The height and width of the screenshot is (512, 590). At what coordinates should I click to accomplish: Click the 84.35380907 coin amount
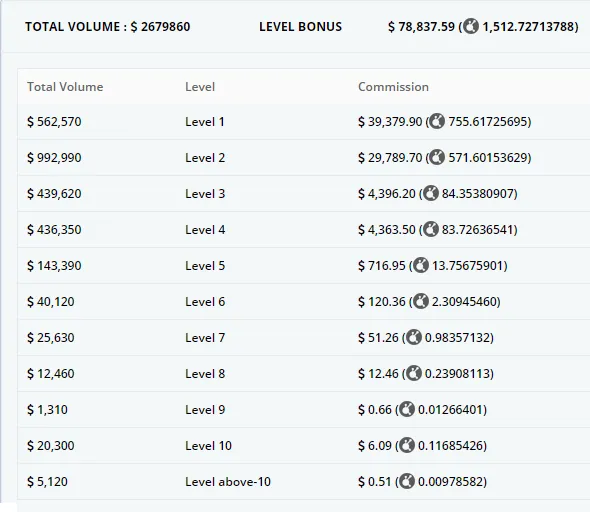478,193
